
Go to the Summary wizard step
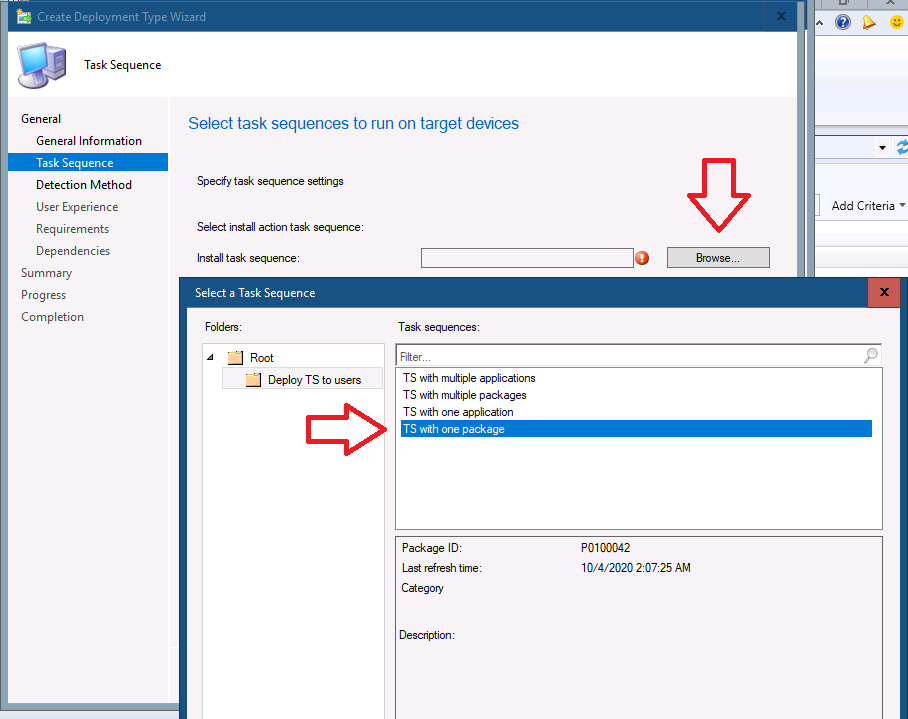[x=46, y=273]
